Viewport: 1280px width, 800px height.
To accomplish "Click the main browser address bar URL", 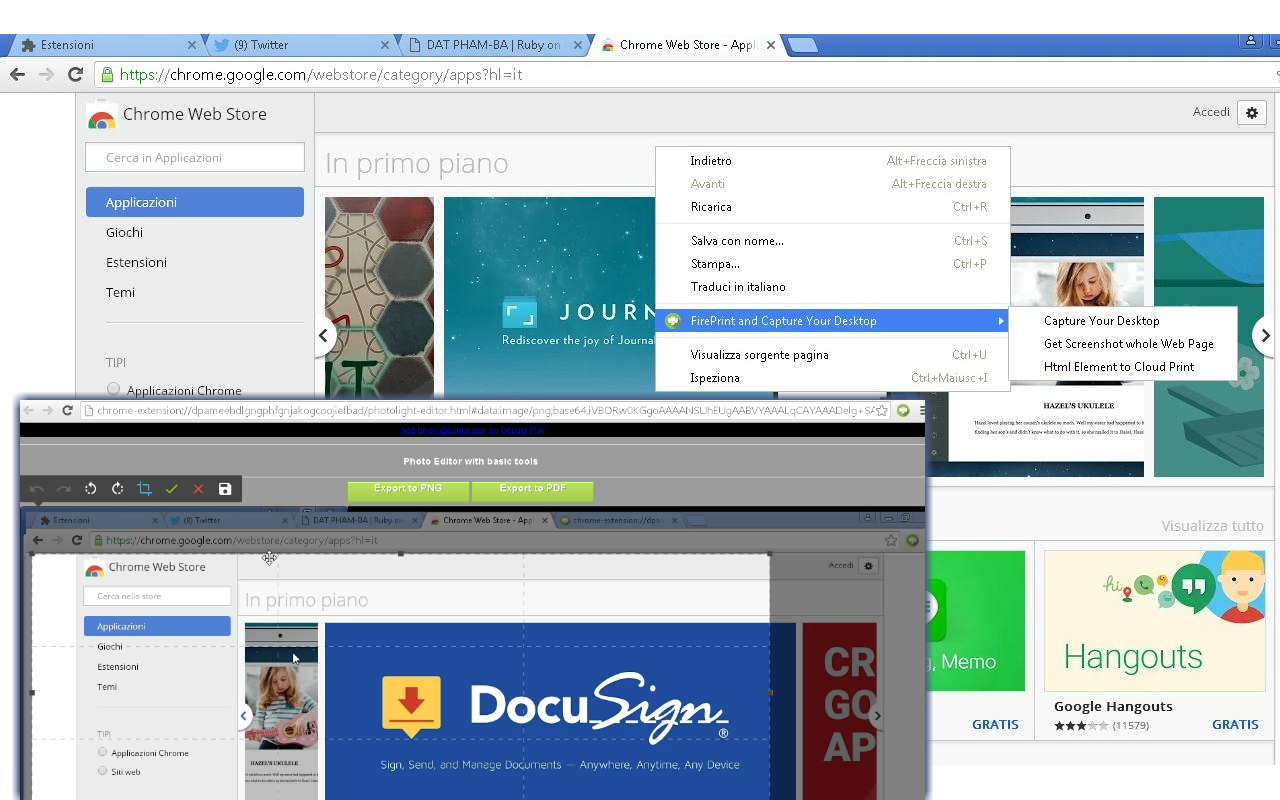I will pyautogui.click(x=321, y=75).
